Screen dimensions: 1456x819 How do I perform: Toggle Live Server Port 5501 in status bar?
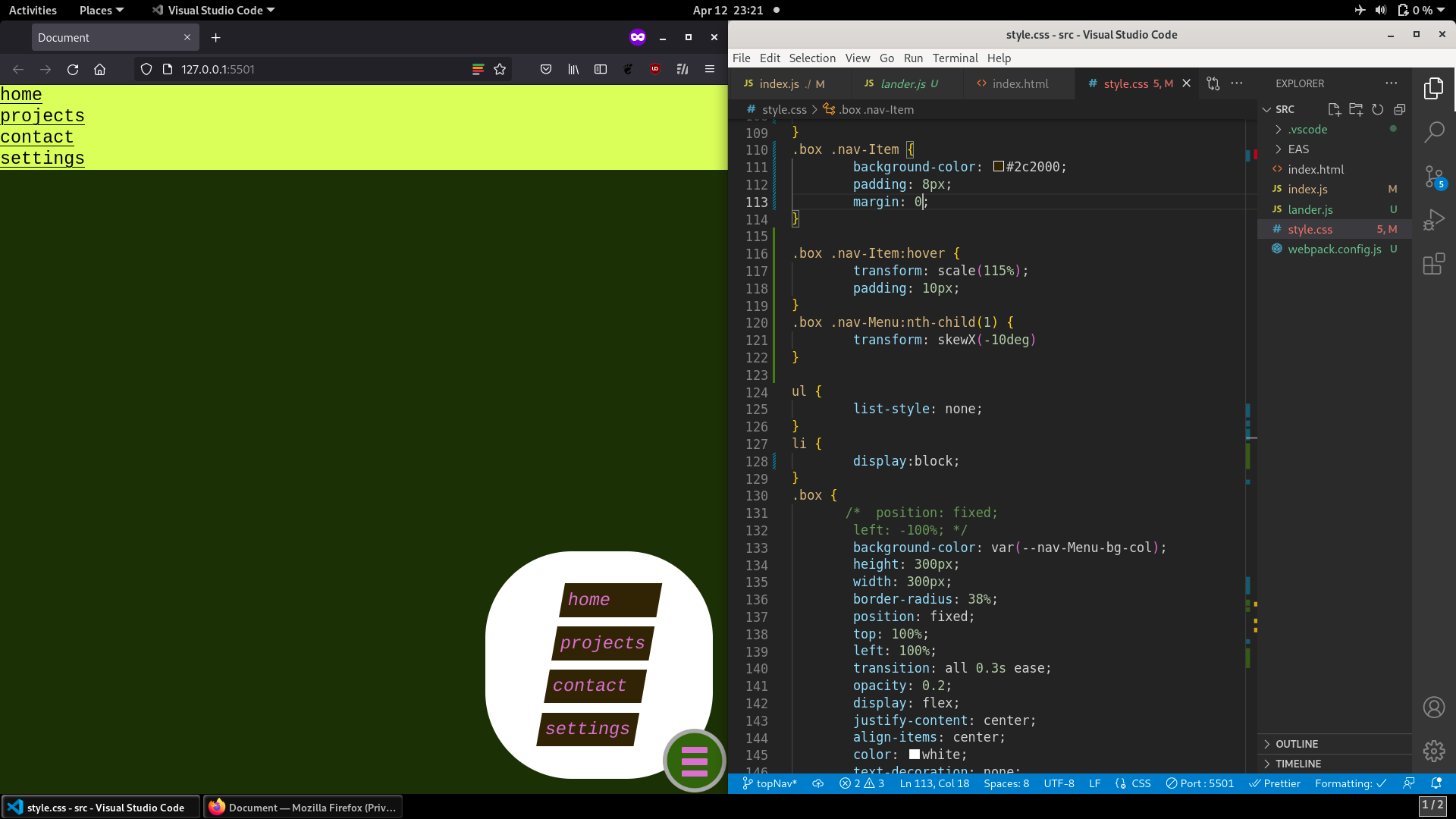pos(1200,783)
